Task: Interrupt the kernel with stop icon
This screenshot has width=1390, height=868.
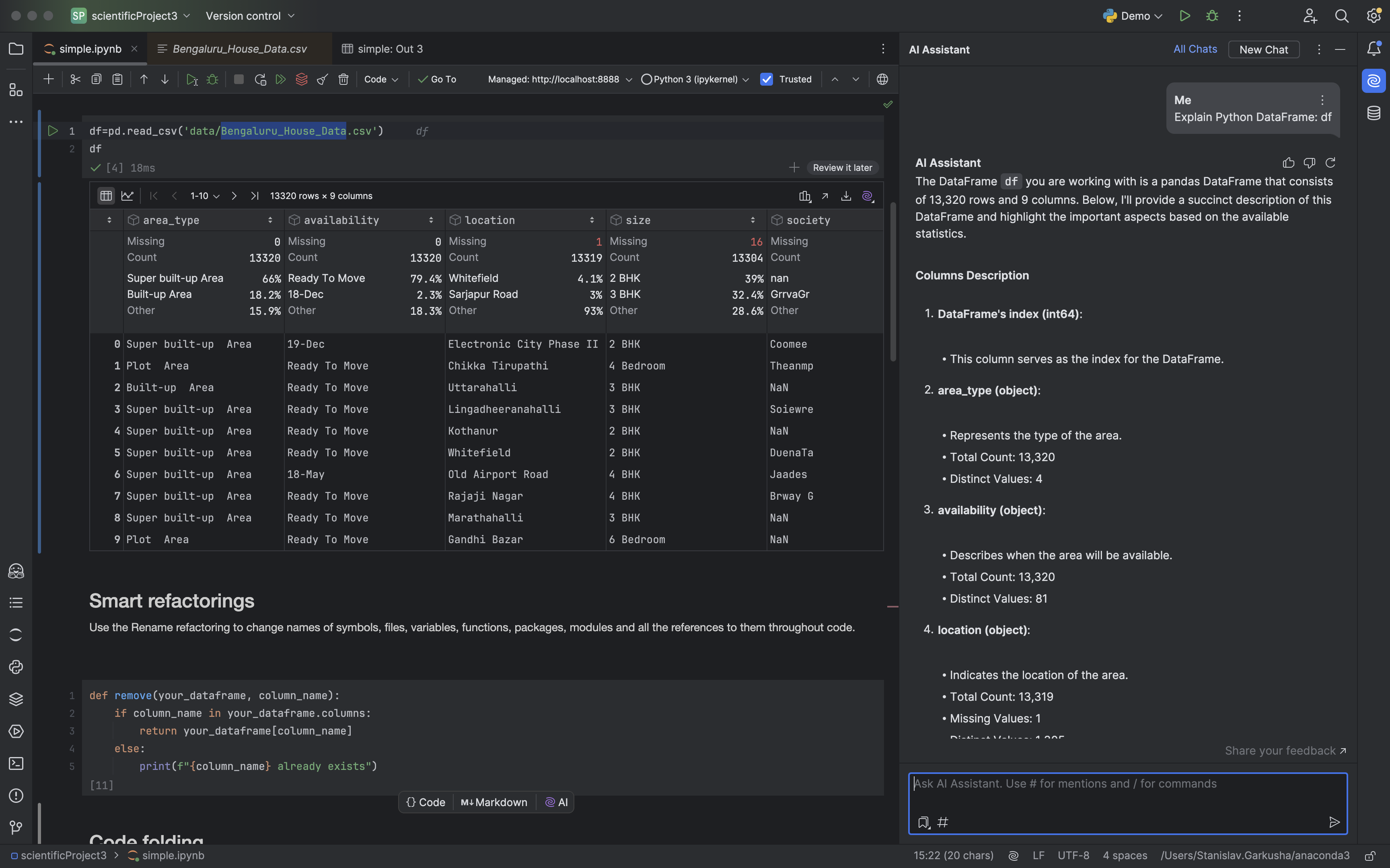Action: 239,79
